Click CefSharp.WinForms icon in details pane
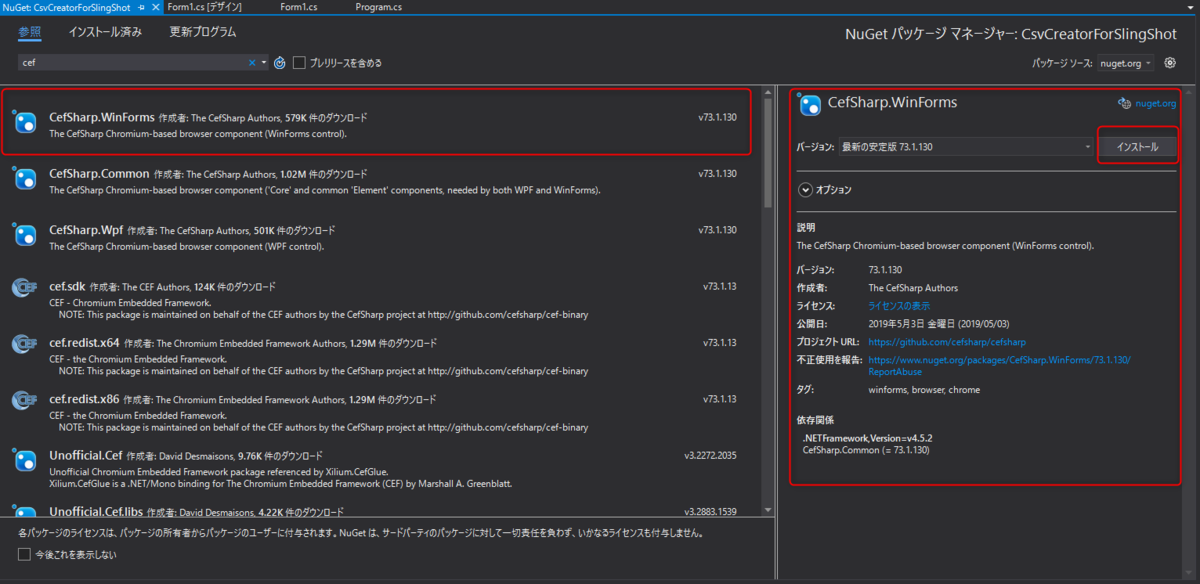The image size is (1200, 584). [810, 102]
